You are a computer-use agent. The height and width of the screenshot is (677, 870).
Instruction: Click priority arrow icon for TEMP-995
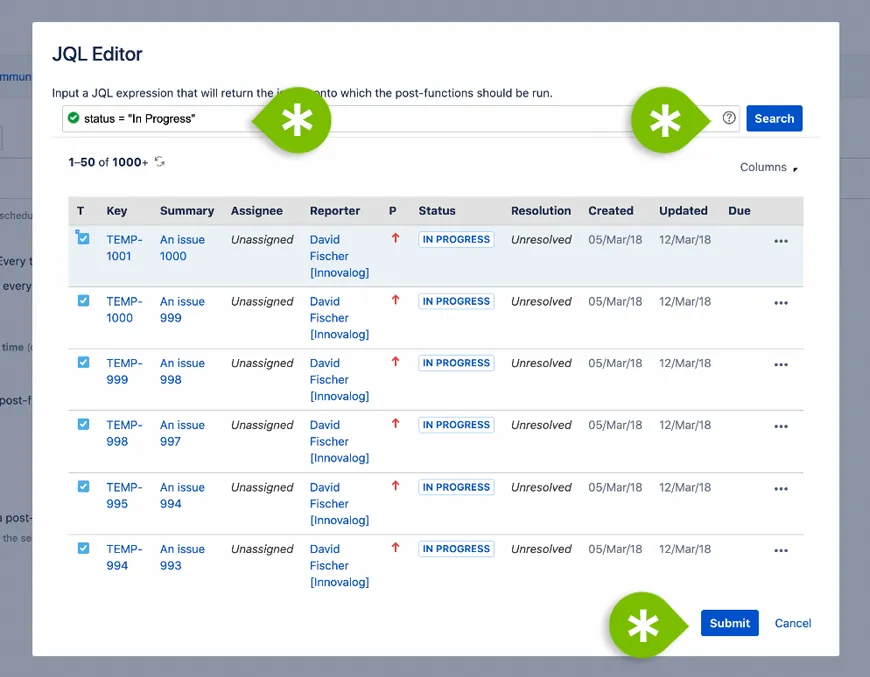(x=395, y=486)
